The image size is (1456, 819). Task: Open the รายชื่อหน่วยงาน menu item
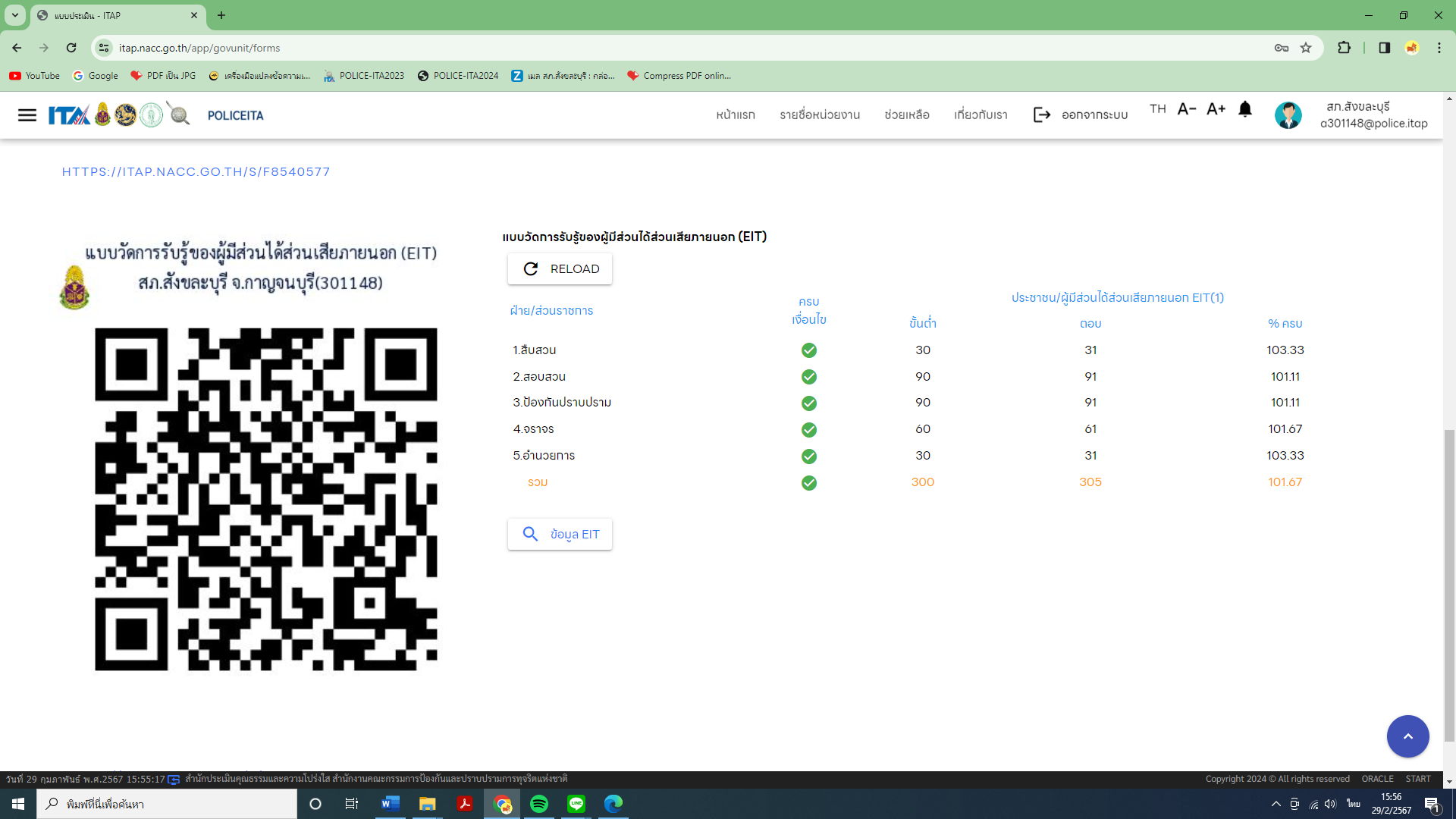(x=820, y=115)
